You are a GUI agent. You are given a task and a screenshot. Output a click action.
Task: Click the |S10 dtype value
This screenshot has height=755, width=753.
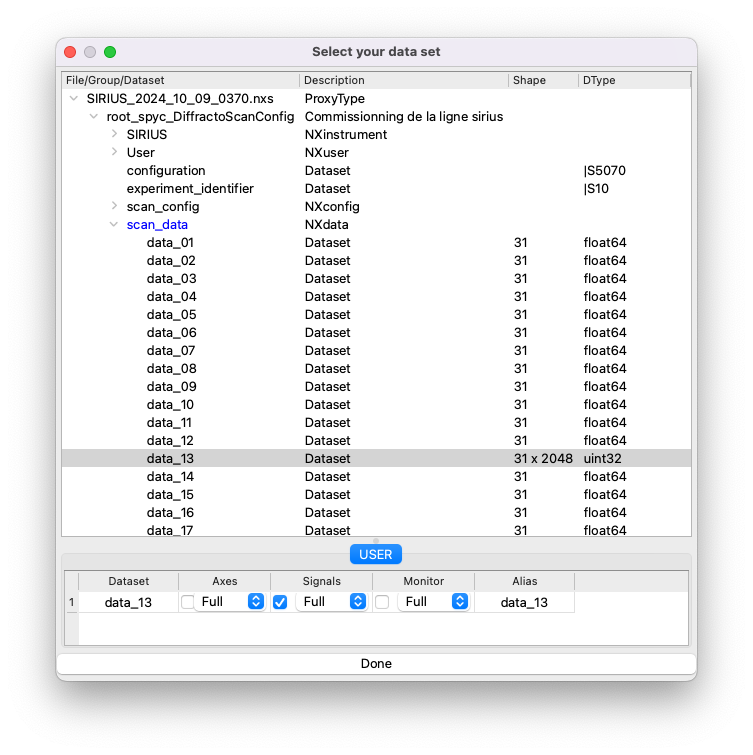pyautogui.click(x=596, y=189)
